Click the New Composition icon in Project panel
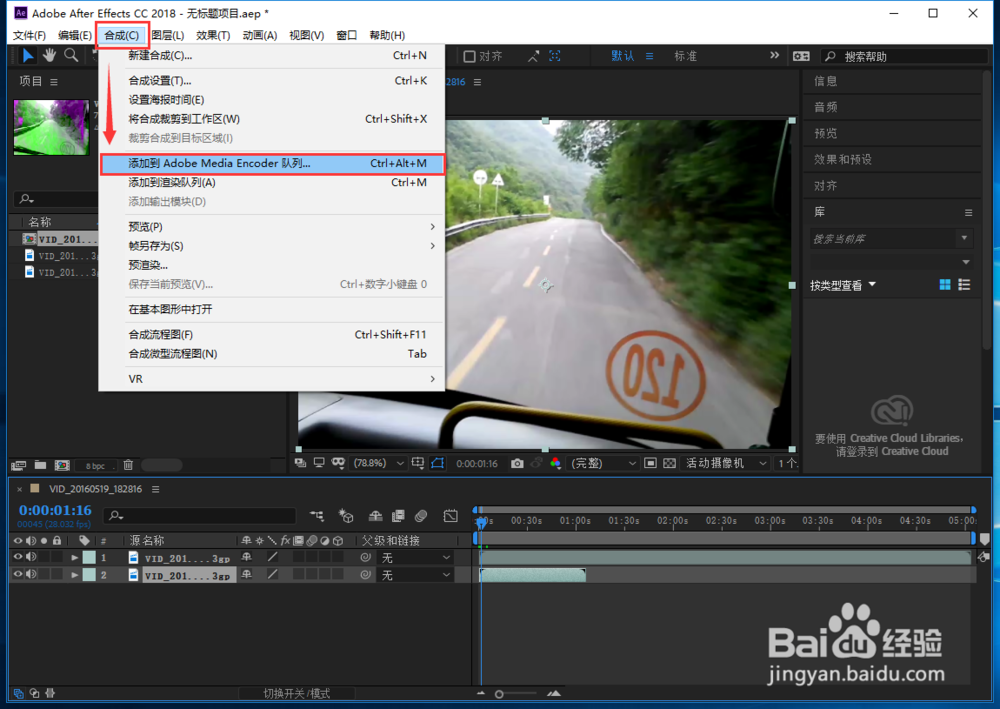 coord(62,465)
